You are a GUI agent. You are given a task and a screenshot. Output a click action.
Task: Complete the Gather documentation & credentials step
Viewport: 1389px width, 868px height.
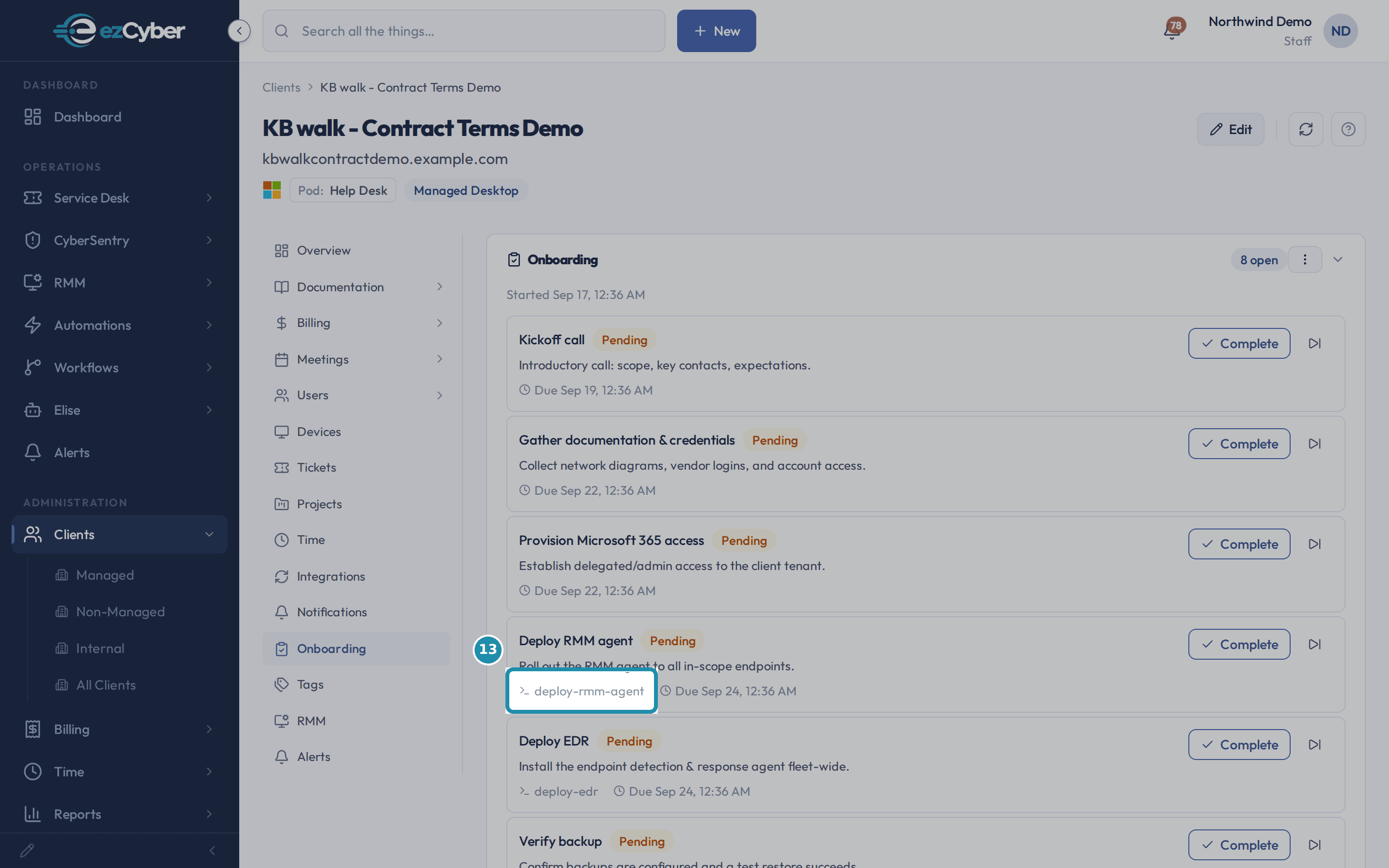[1239, 444]
